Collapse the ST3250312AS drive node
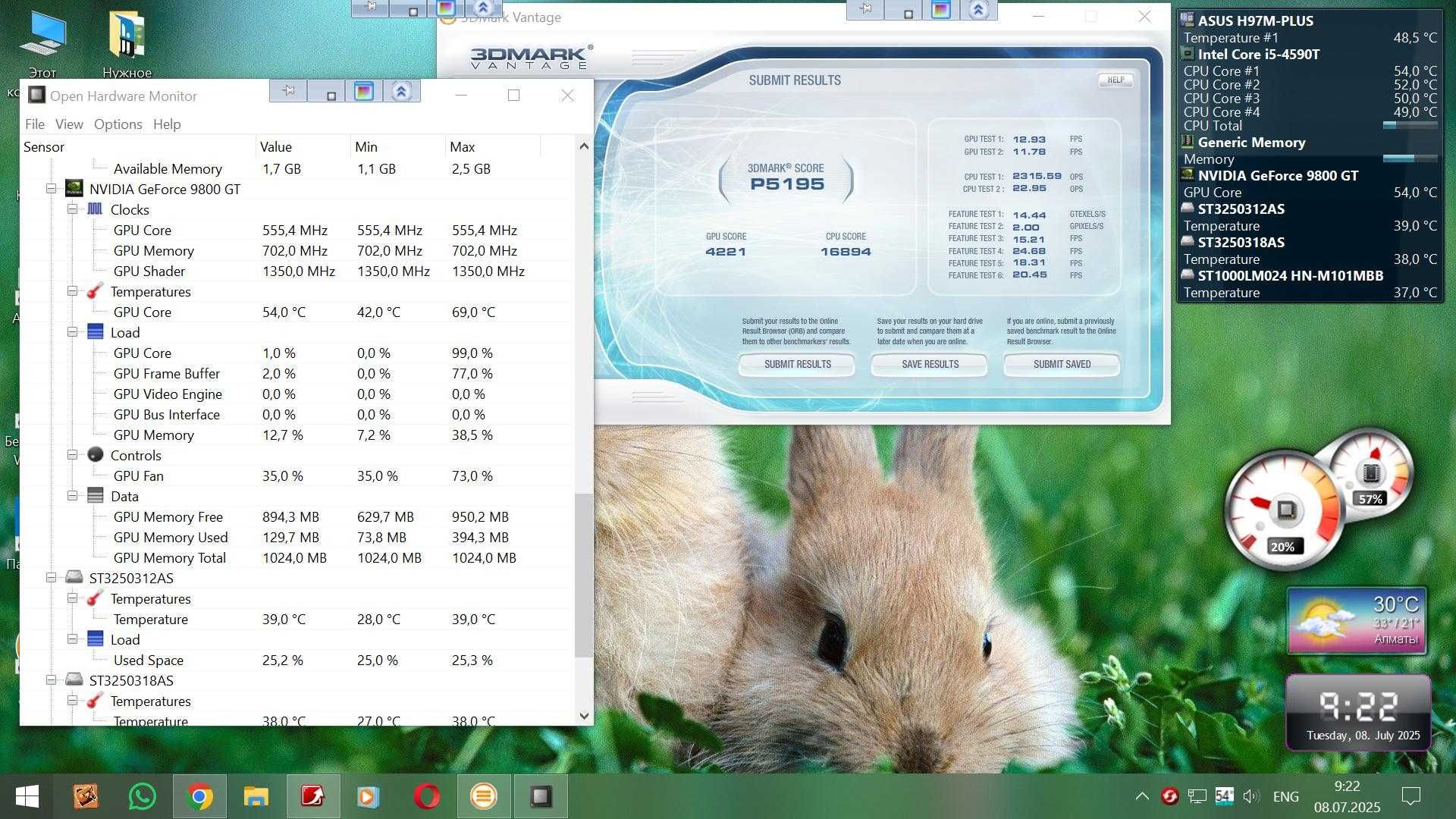The height and width of the screenshot is (819, 1456). (51, 578)
